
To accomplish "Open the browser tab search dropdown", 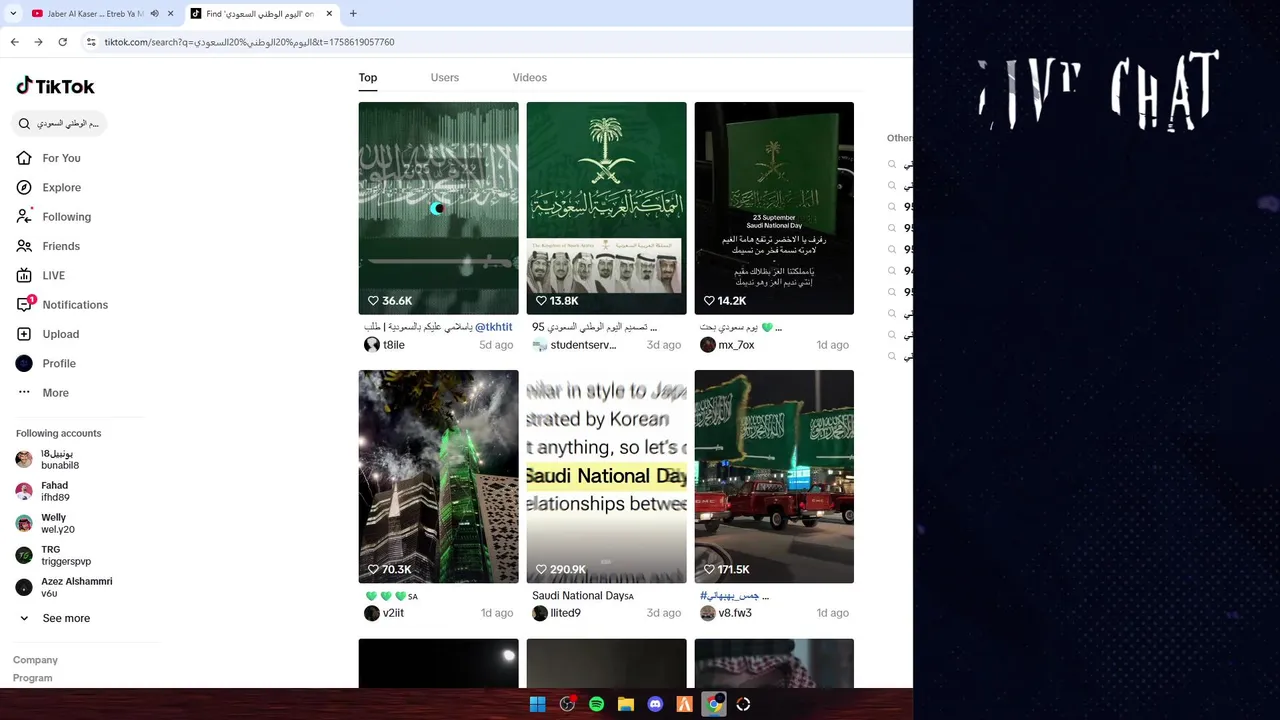I will click(x=13, y=14).
